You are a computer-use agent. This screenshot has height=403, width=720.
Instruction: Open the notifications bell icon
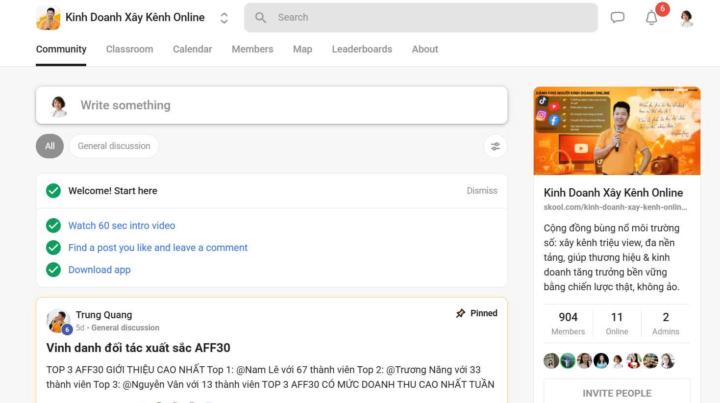coord(651,18)
